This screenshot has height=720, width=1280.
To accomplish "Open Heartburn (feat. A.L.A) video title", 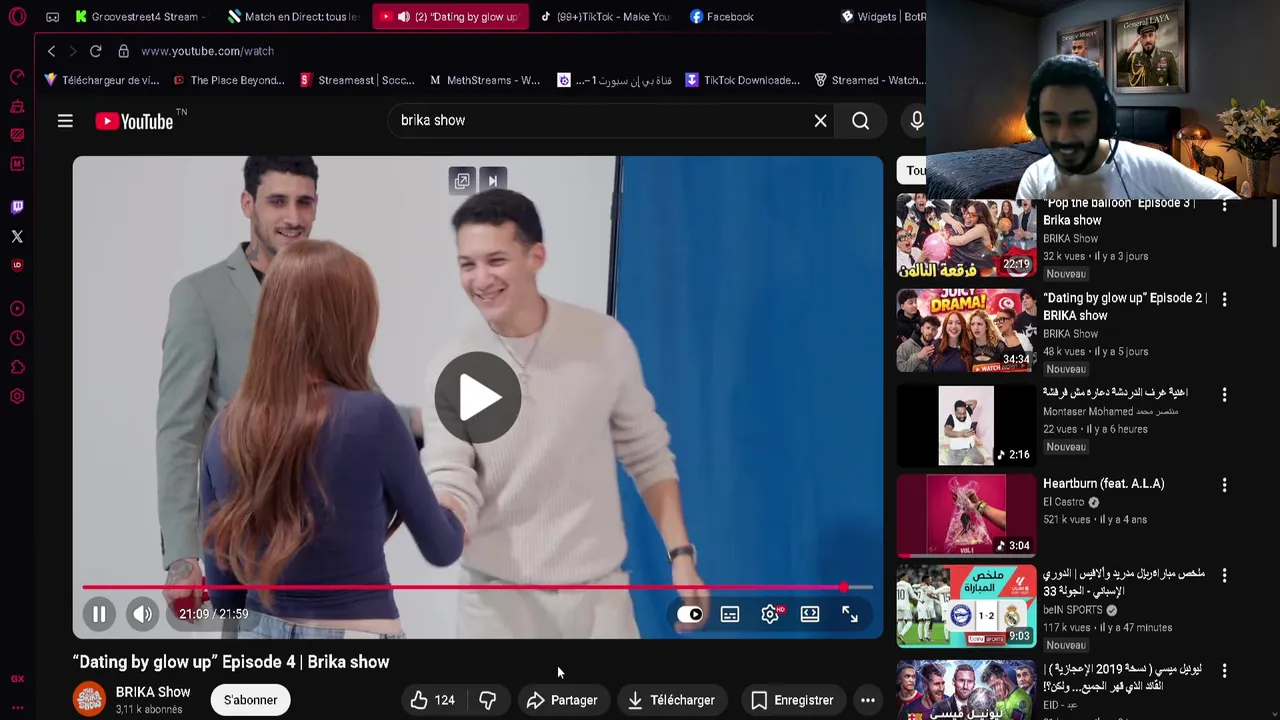I will 1104,483.
